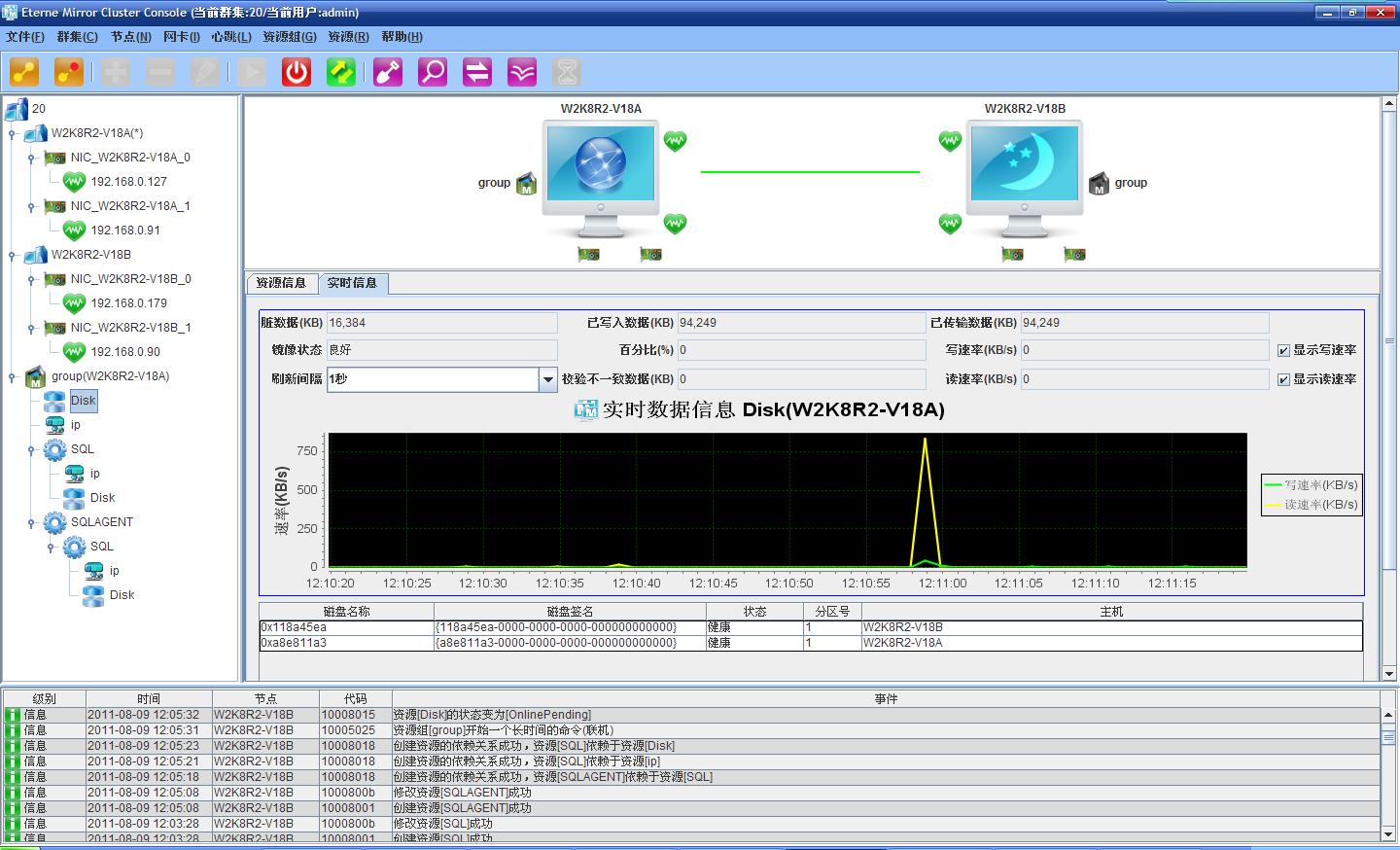Click the heartbeat icon next to 192.168.0.127
The width and height of the screenshot is (1400, 850).
coord(74,182)
